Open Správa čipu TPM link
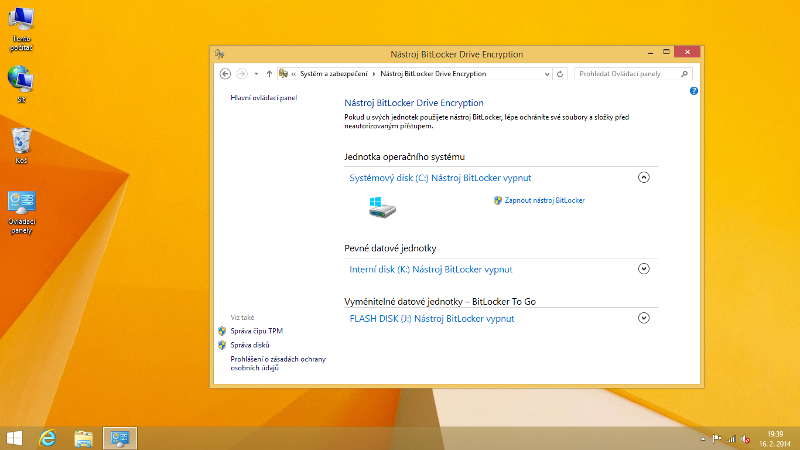800x450 pixels. pyautogui.click(x=250, y=330)
